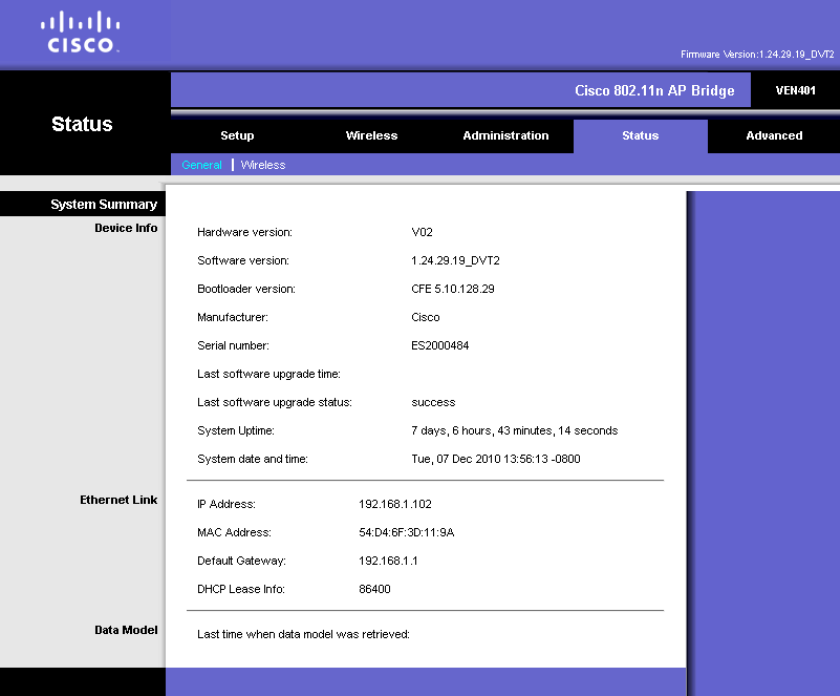This screenshot has width=840, height=696.
Task: Click serial number ES2000484
Action: pos(440,346)
